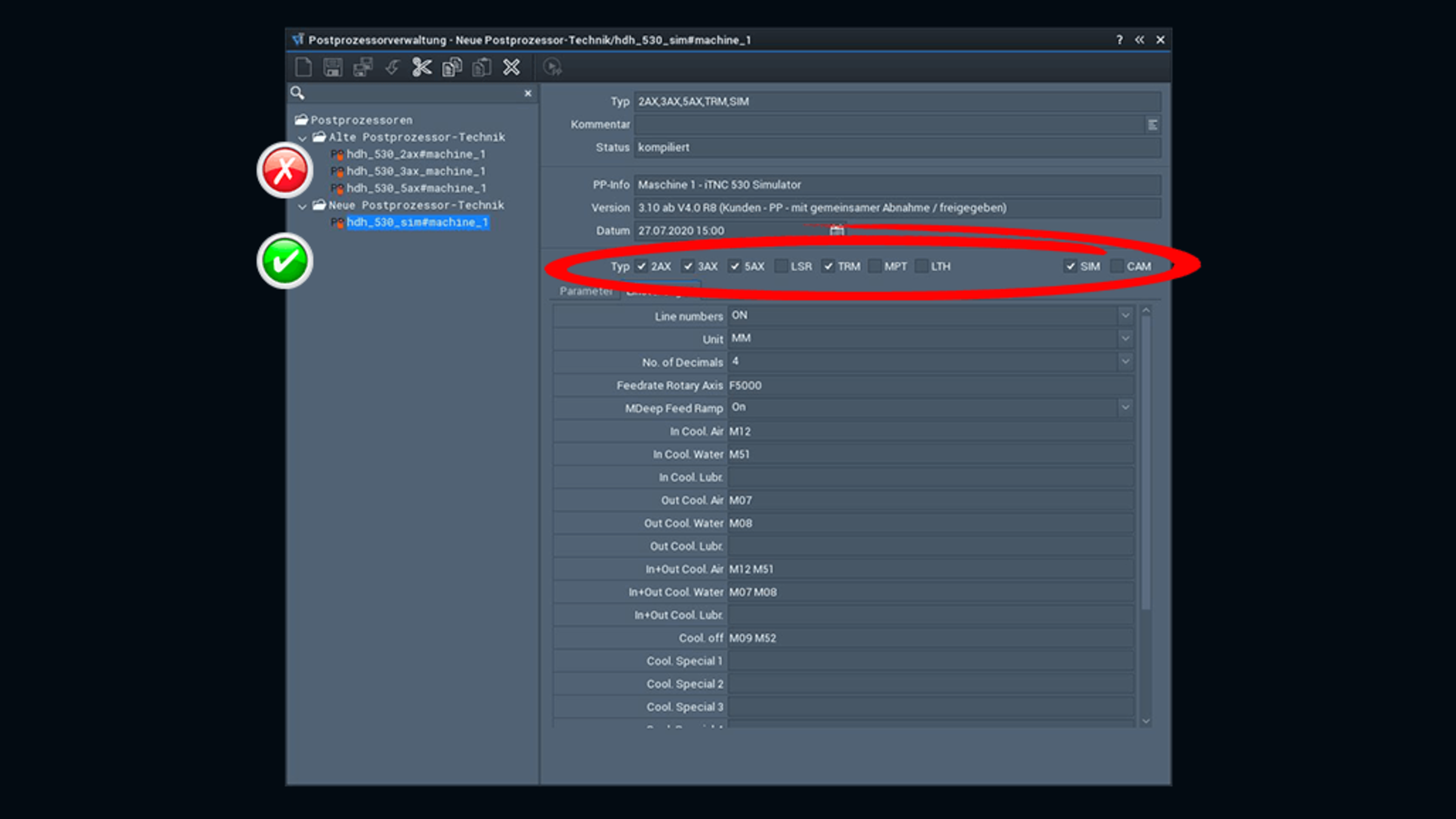
Task: Click the Out Cool. Water field M08
Action: (930, 523)
